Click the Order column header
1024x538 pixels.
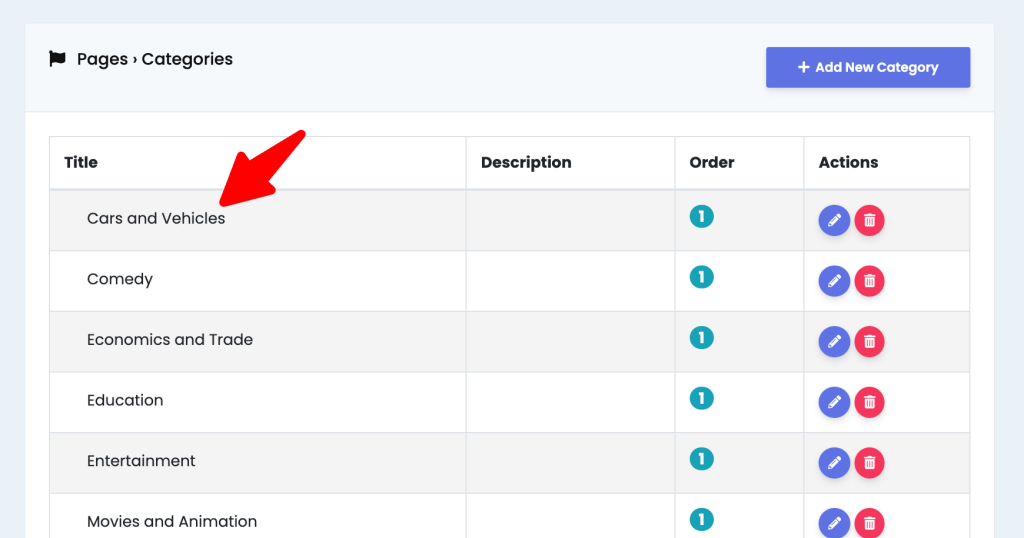coord(712,163)
